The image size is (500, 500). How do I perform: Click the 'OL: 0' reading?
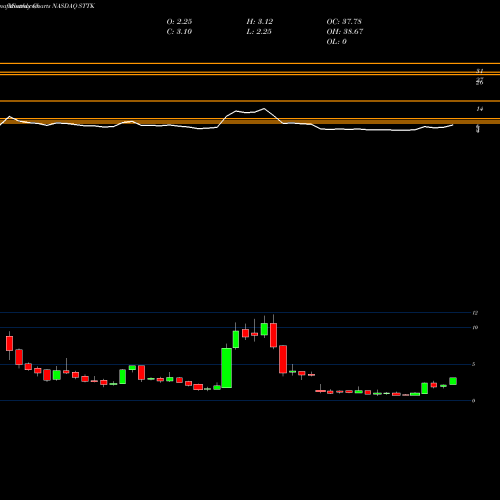[337, 41]
